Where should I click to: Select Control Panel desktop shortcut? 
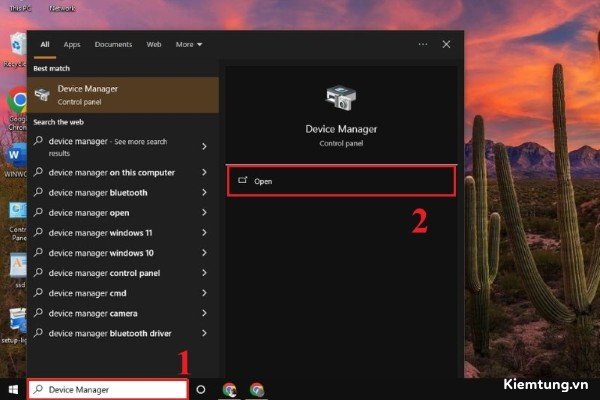click(x=18, y=222)
